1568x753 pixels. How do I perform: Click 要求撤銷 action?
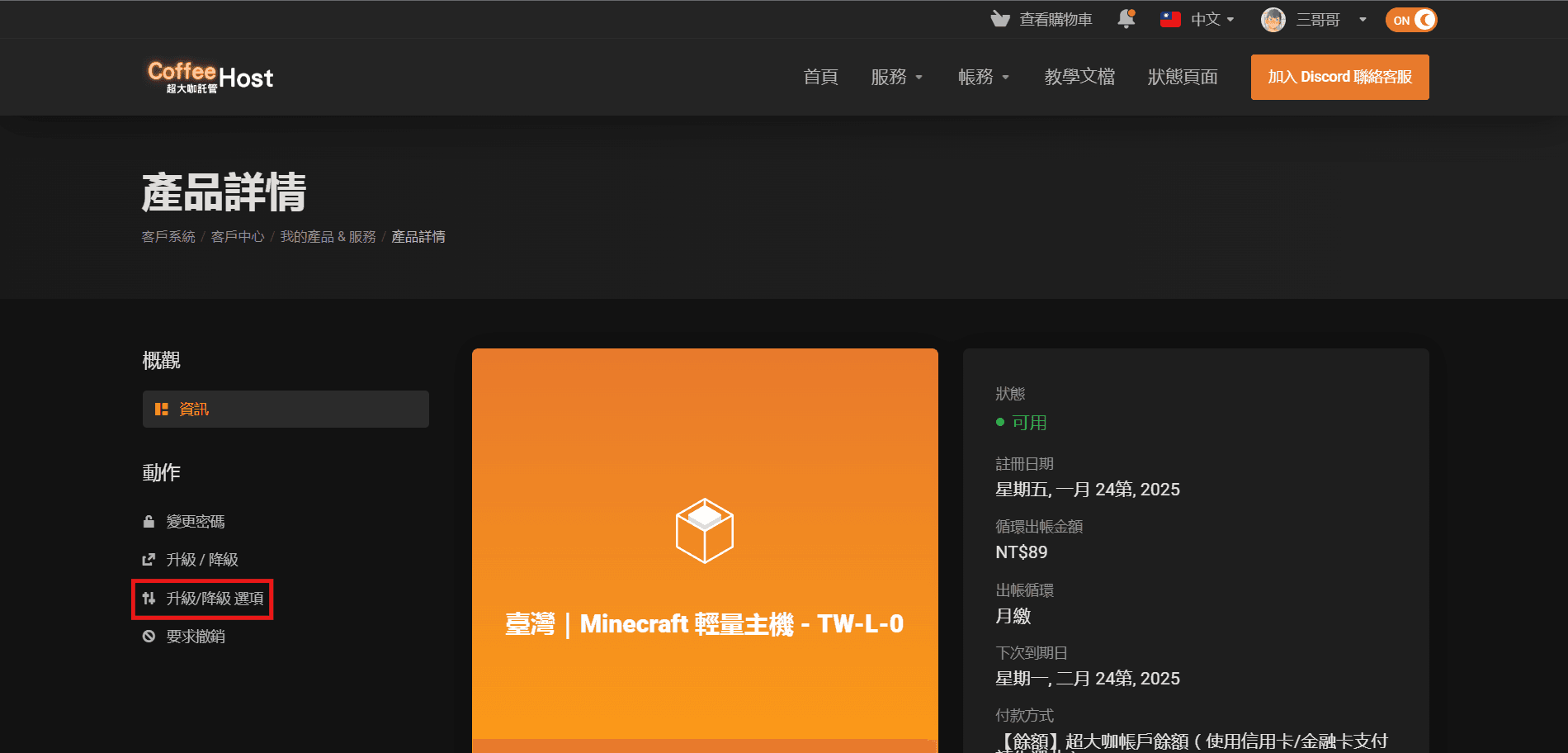(196, 637)
